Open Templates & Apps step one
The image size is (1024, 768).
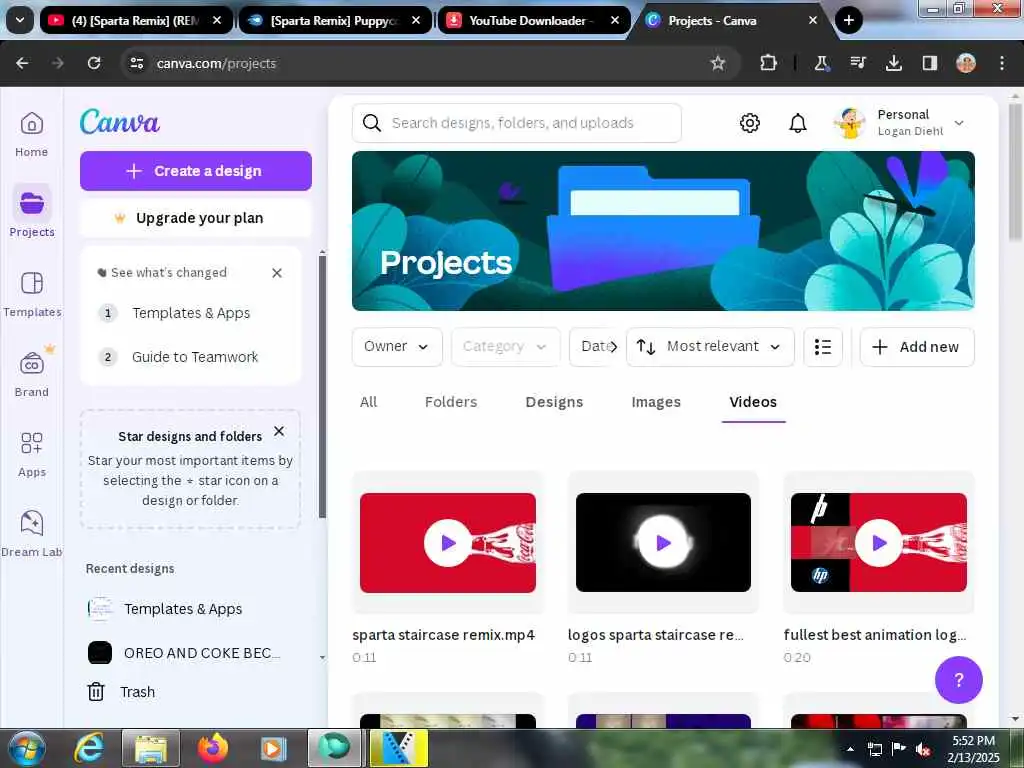pyautogui.click(x=190, y=313)
